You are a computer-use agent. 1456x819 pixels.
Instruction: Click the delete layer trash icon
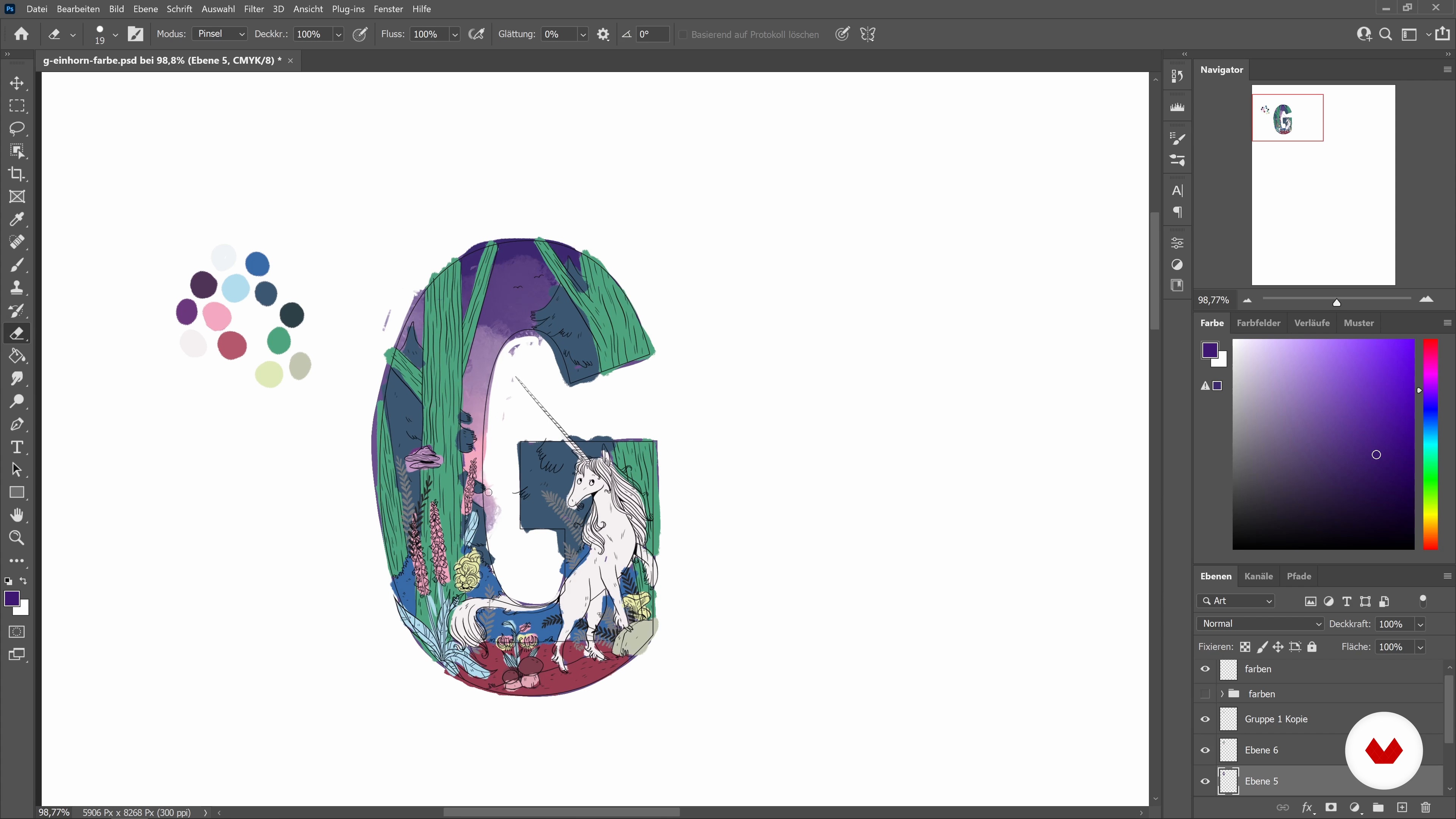coord(1426,807)
